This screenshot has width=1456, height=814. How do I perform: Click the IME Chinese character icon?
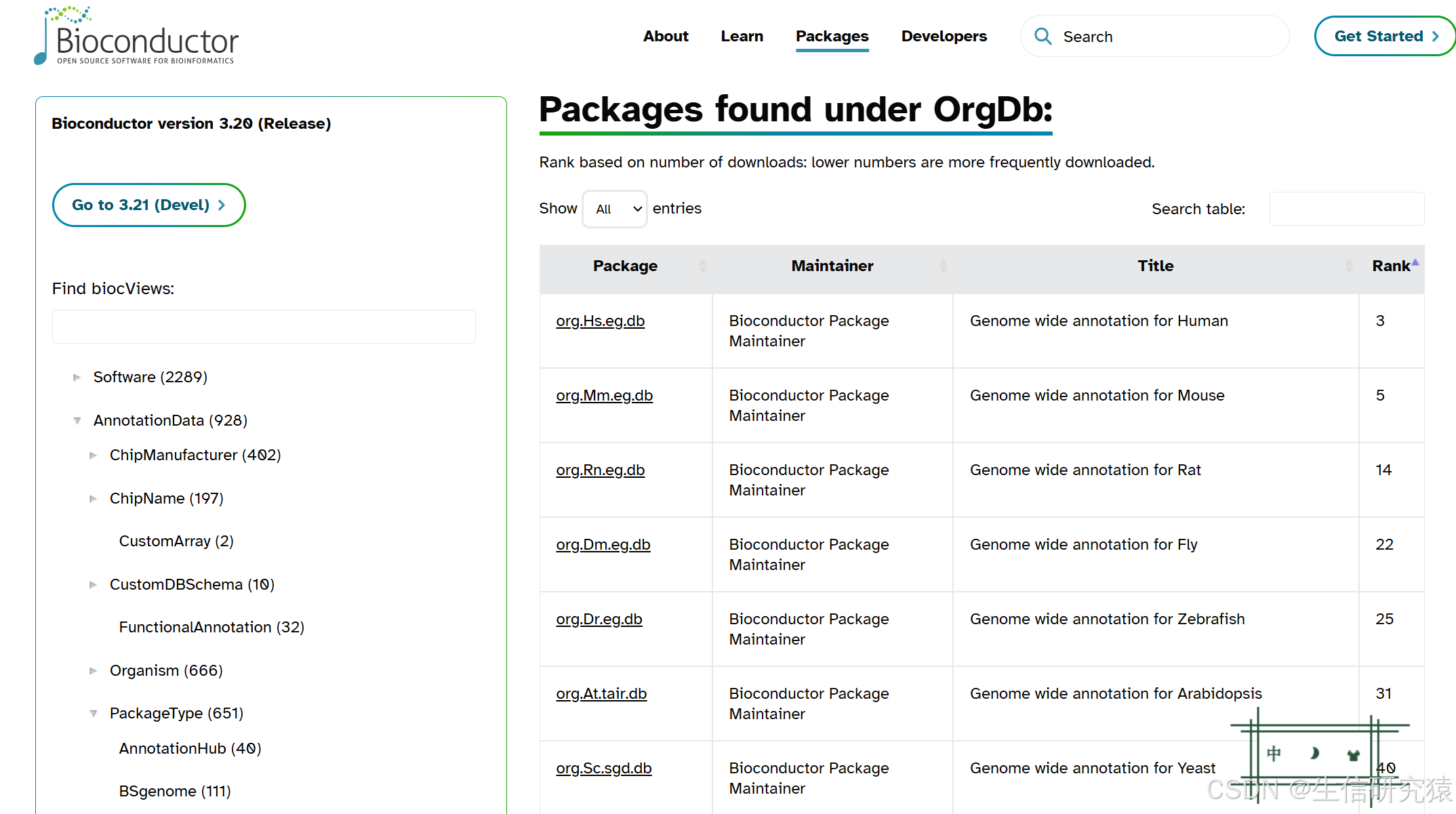[x=1274, y=753]
